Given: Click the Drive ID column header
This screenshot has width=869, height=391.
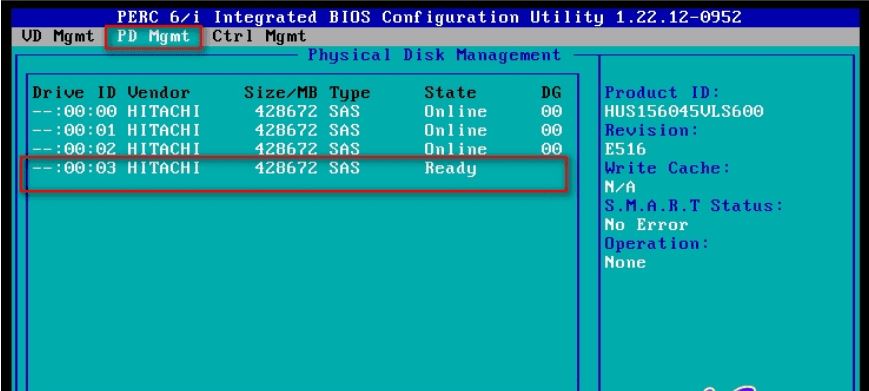Looking at the screenshot, I should click(74, 92).
